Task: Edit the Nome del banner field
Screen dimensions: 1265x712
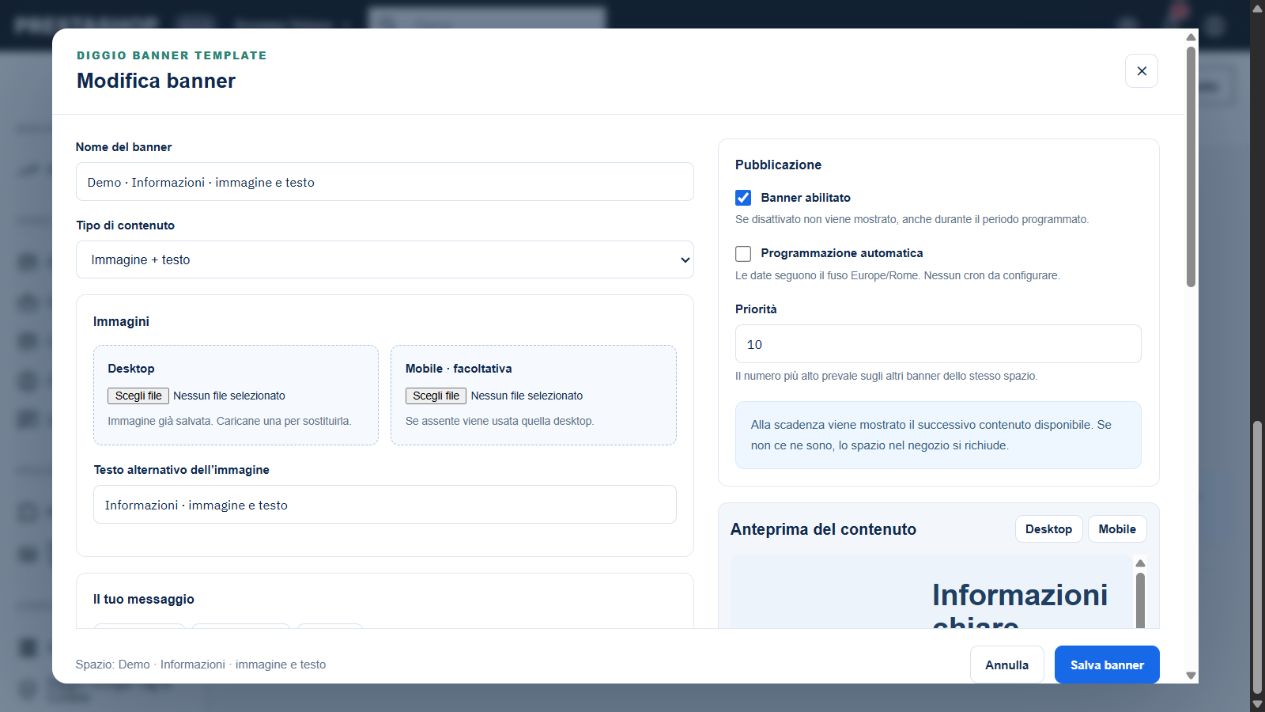Action: point(384,182)
